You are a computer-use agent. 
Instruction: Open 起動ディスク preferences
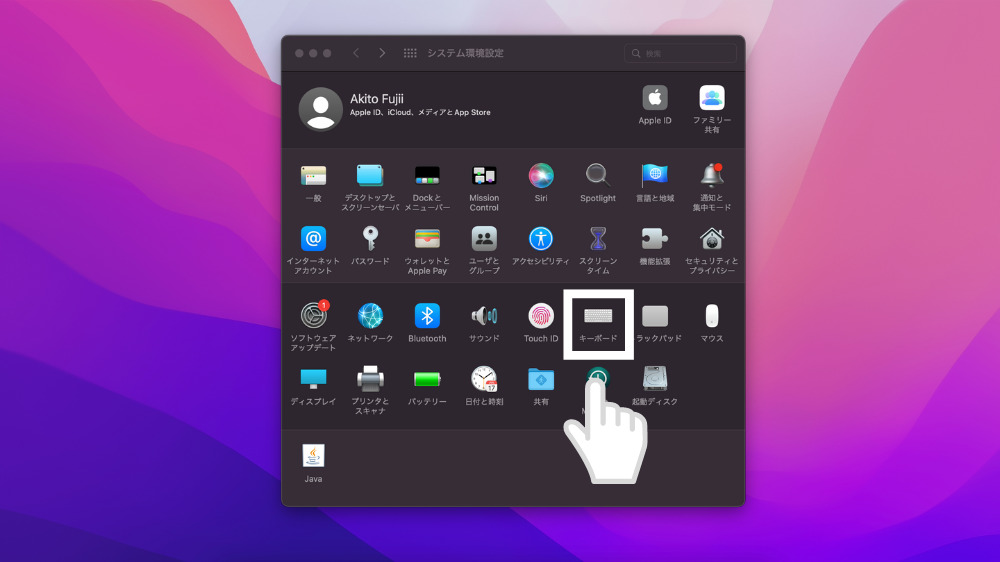655,379
